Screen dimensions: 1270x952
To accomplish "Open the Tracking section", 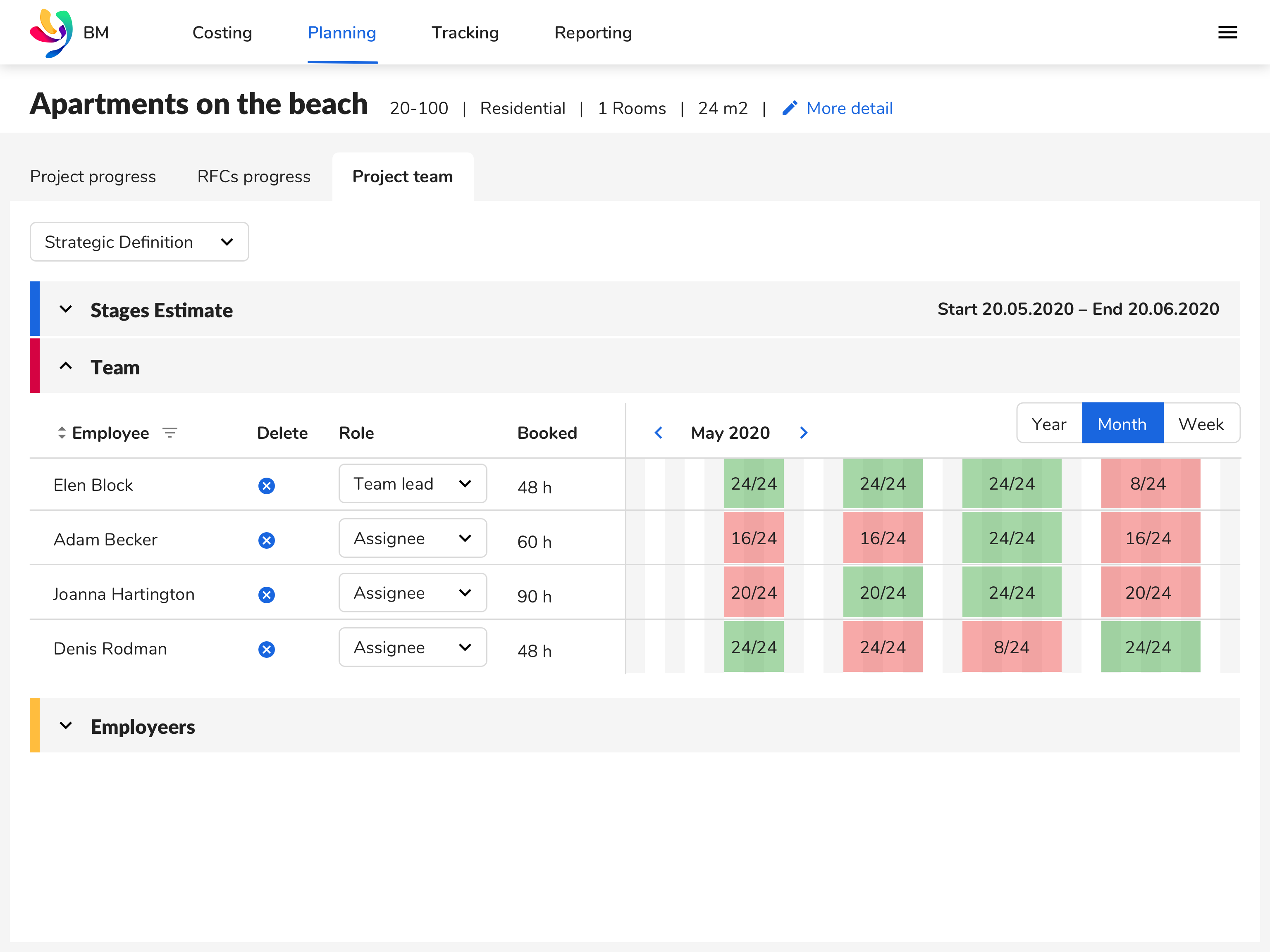I will (x=465, y=33).
